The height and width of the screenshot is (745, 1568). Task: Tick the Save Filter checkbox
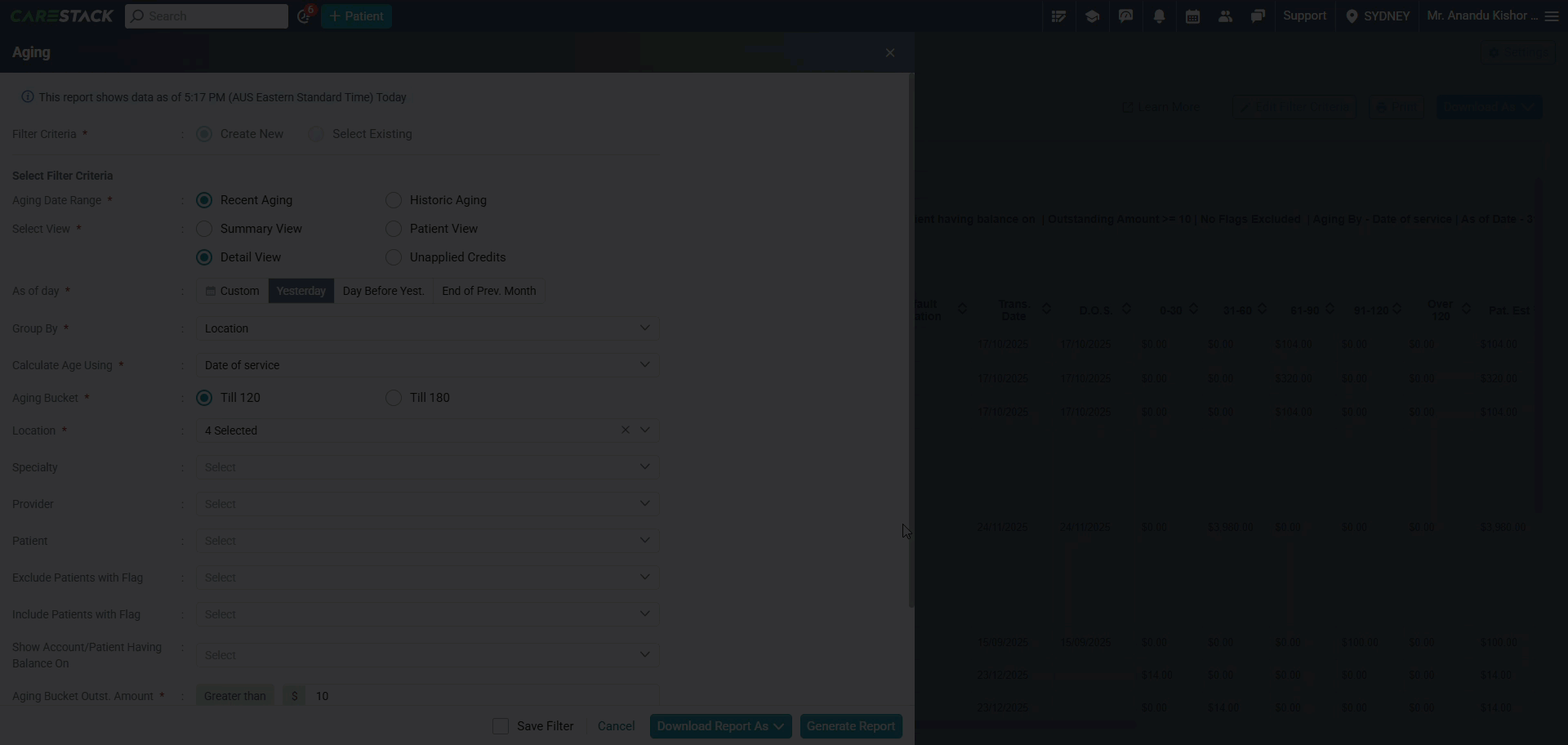pos(501,726)
